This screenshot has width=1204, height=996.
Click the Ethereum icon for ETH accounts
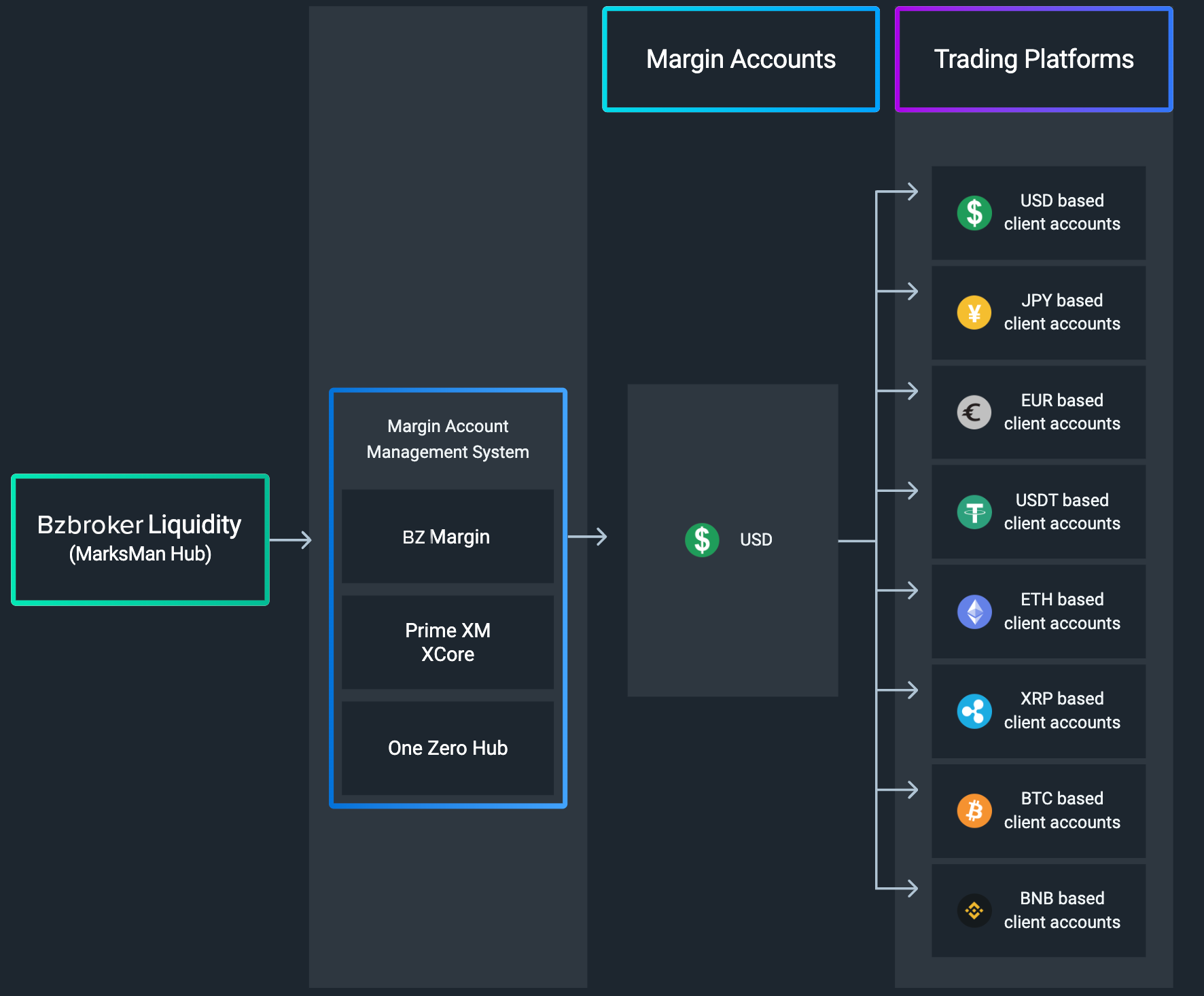pos(974,611)
